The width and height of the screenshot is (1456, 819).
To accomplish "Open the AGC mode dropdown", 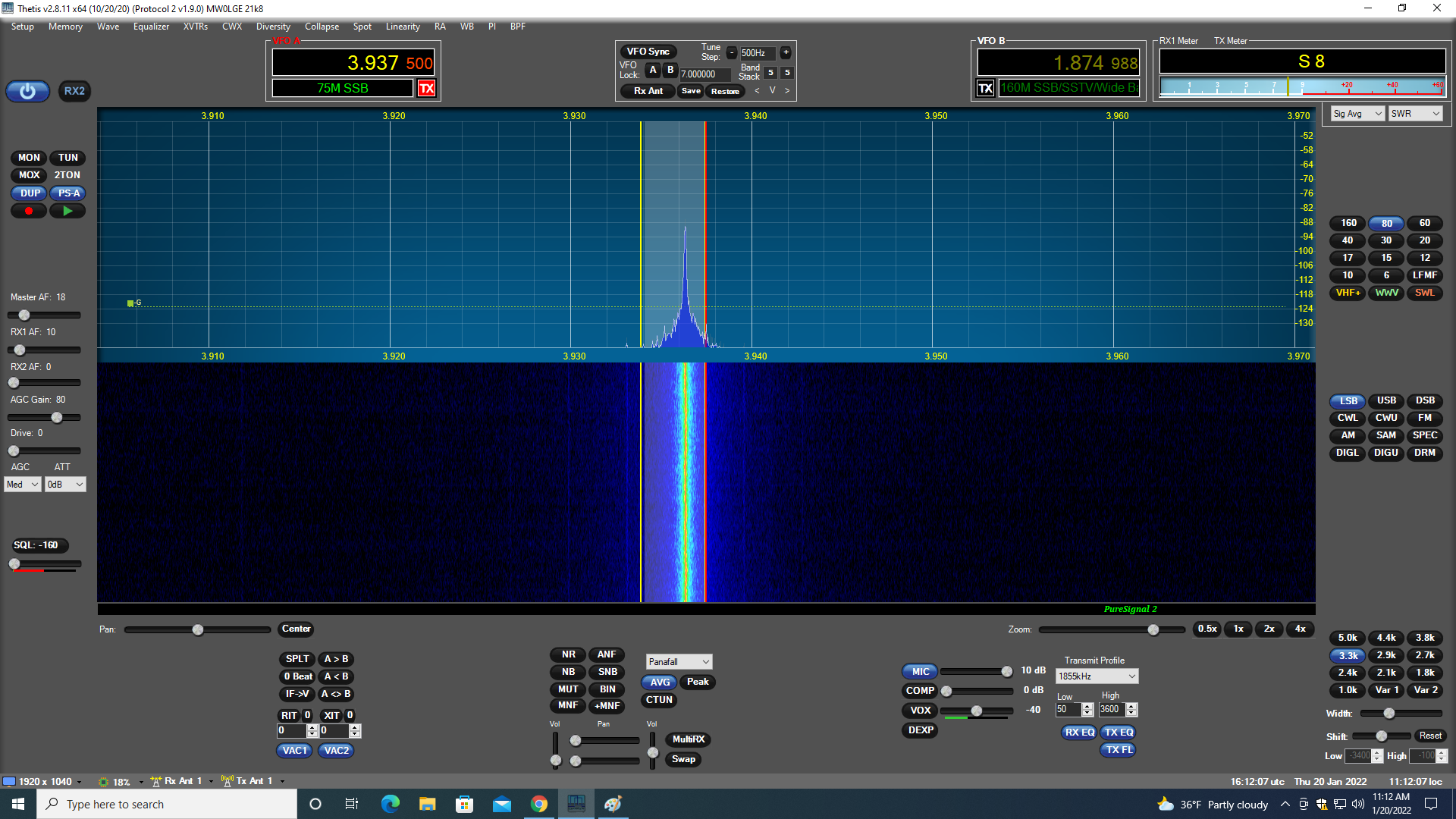I will [x=23, y=485].
